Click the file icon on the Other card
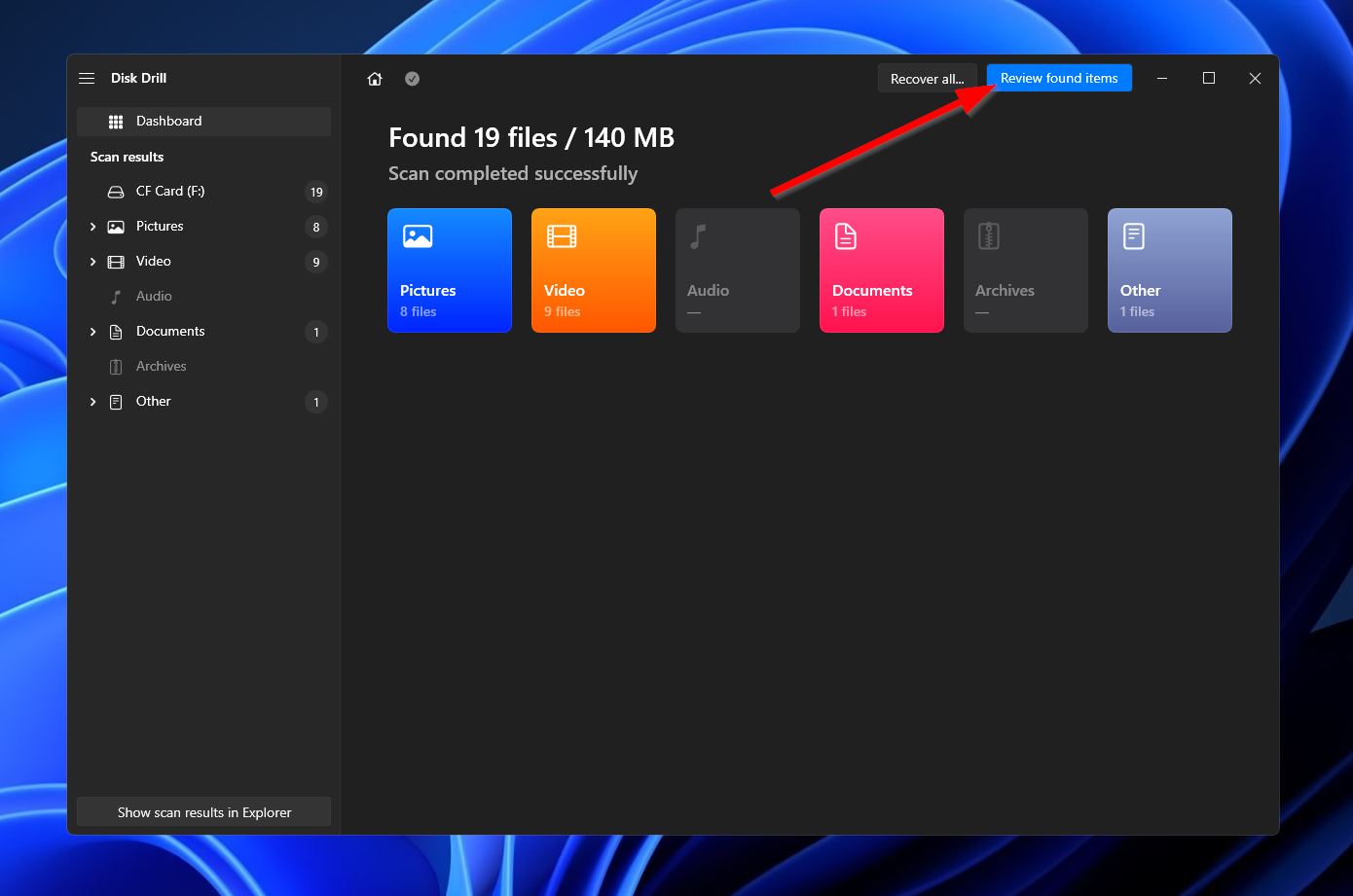 pyautogui.click(x=1134, y=236)
